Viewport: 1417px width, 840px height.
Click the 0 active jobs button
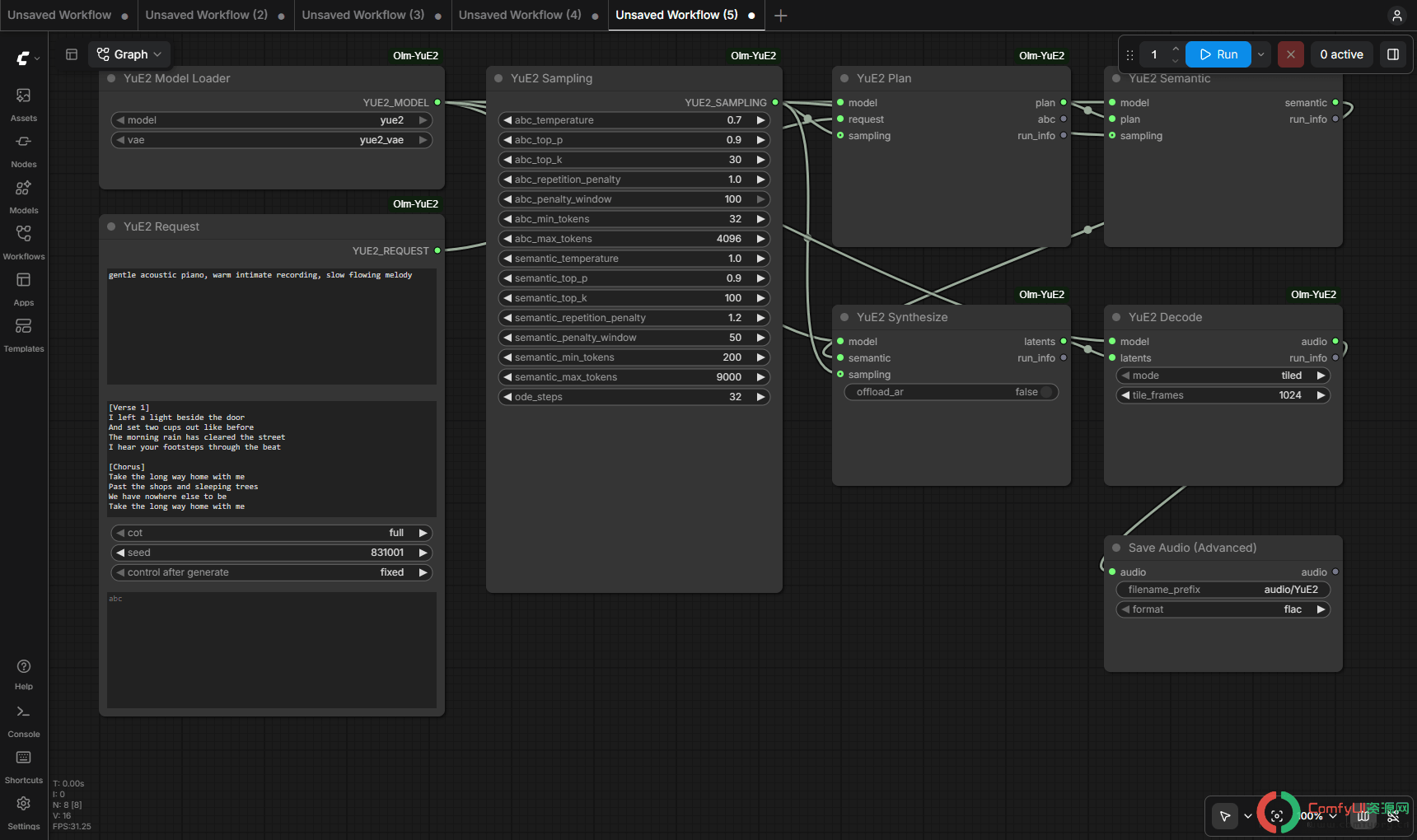click(x=1341, y=54)
